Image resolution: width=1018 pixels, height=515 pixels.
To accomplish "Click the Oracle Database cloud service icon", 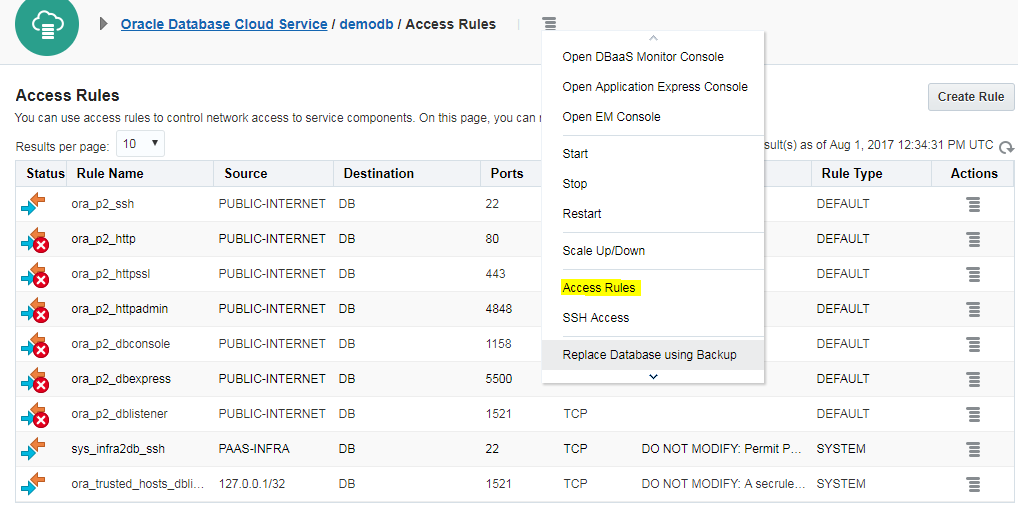I will (x=47, y=25).
